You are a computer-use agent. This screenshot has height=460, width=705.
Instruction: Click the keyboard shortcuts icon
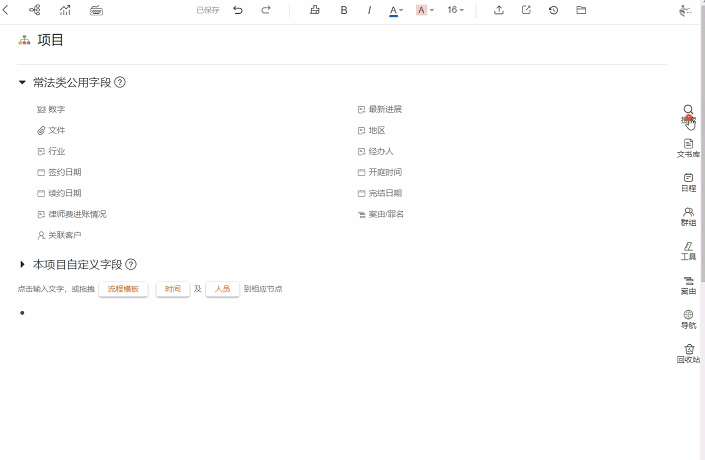tap(96, 10)
